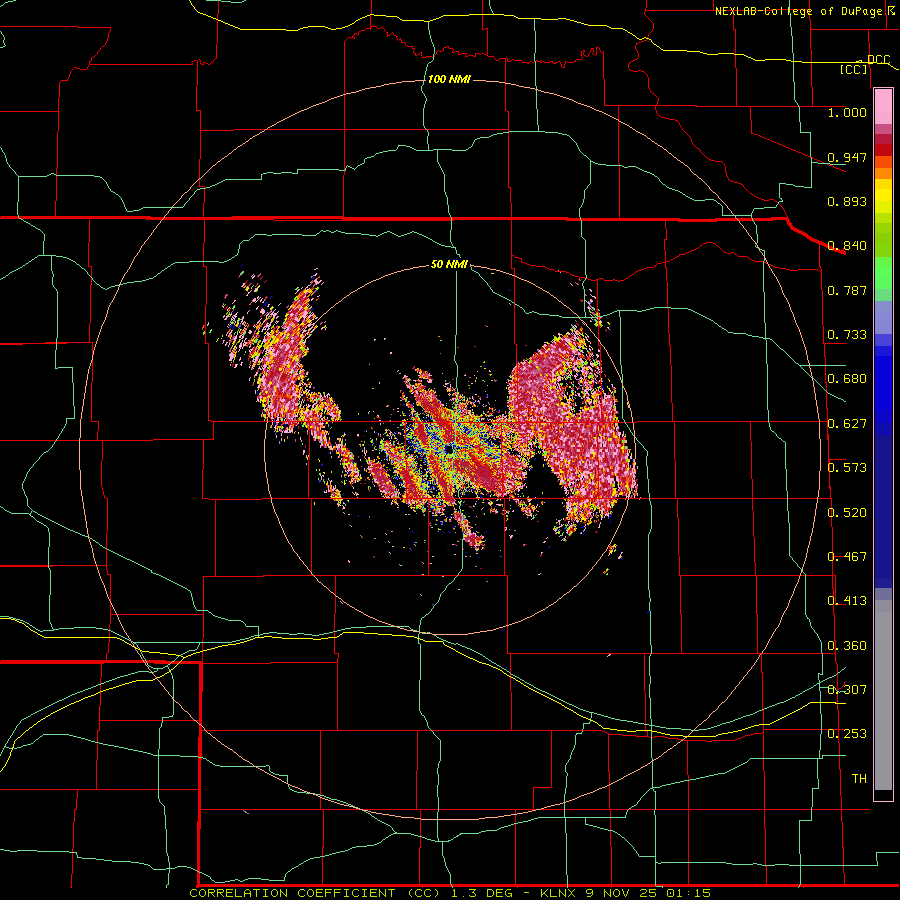The height and width of the screenshot is (900, 900).
Task: Select the "[CC]" legend unit label
Action: click(854, 69)
